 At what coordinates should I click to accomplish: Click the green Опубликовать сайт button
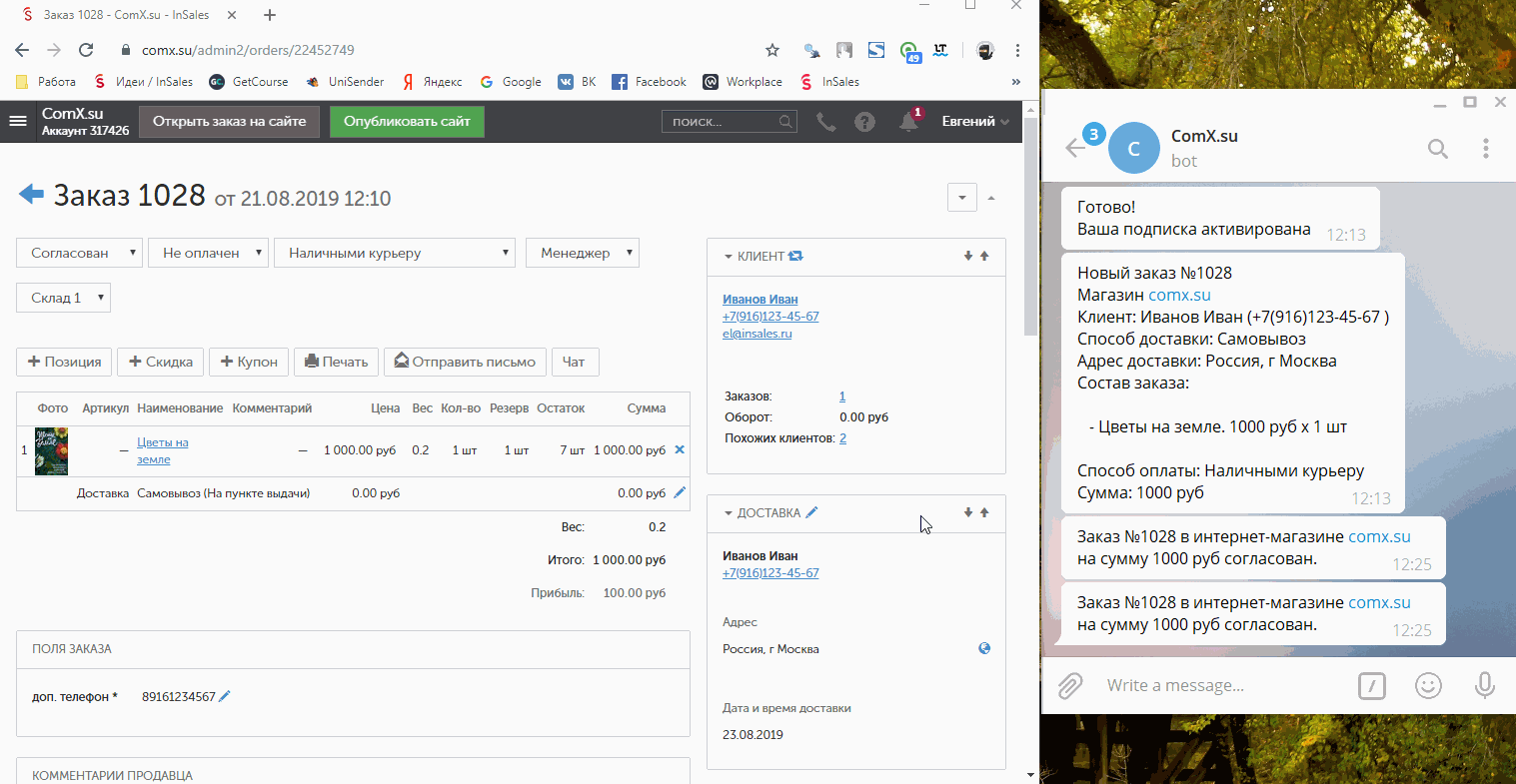pyautogui.click(x=407, y=121)
